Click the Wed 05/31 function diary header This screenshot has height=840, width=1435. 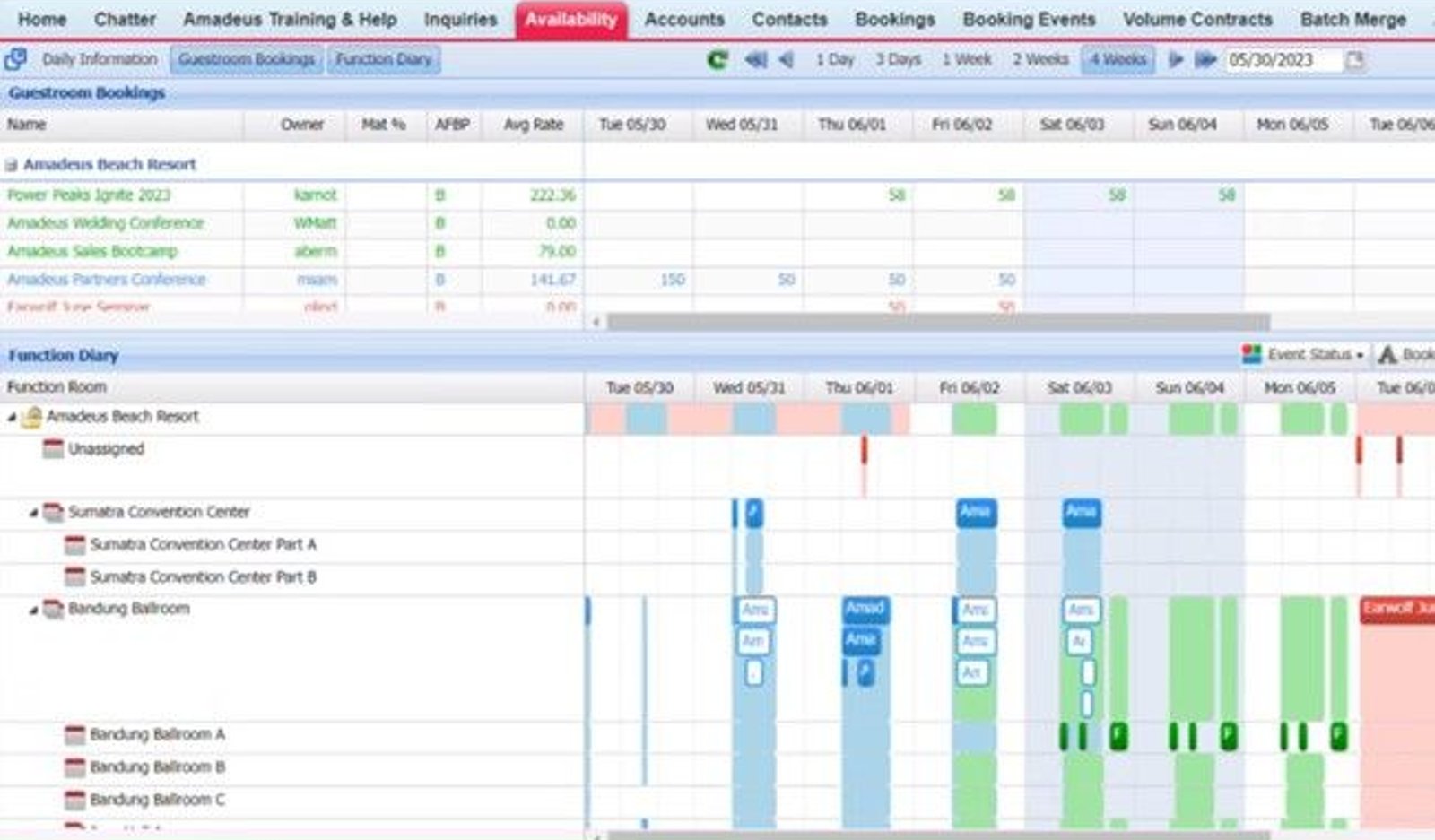tap(749, 387)
